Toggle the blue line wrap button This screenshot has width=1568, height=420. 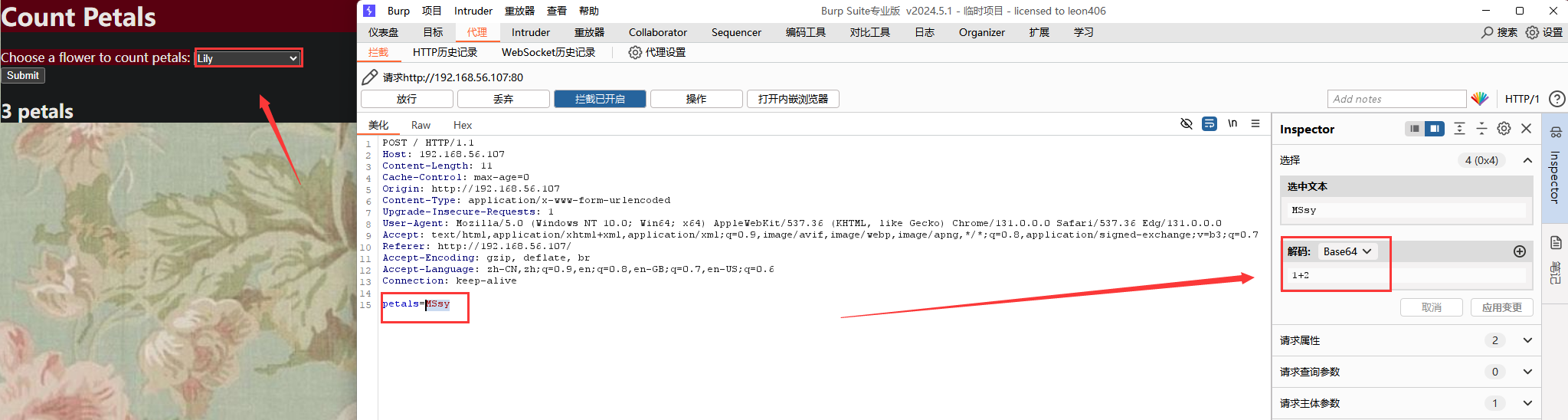[x=1210, y=123]
